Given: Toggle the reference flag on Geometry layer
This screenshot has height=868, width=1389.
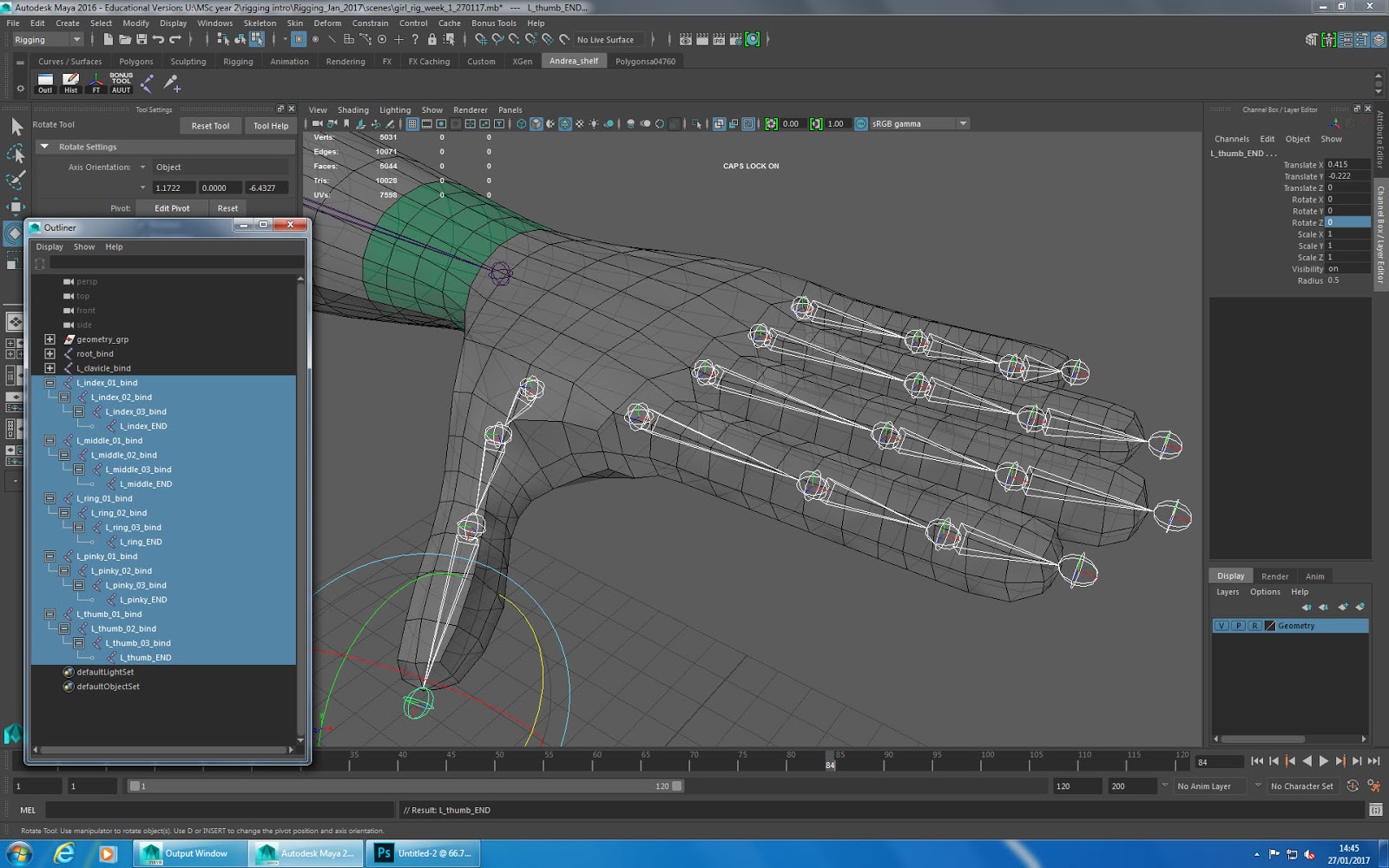Looking at the screenshot, I should point(1255,625).
